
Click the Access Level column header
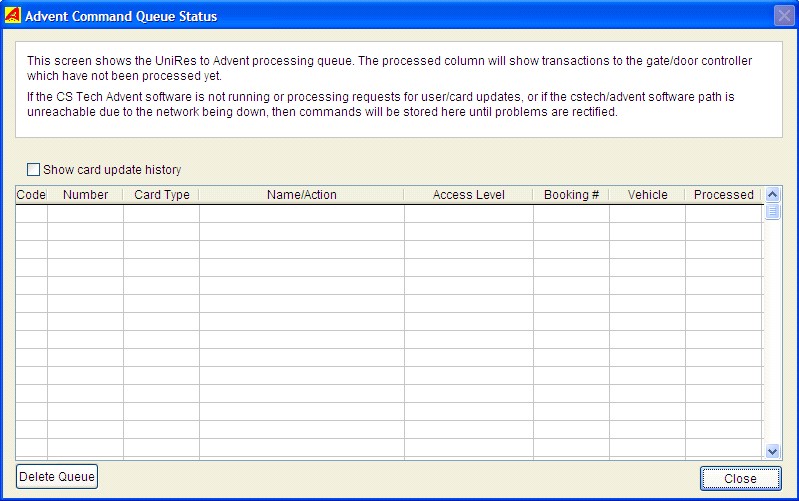click(469, 195)
